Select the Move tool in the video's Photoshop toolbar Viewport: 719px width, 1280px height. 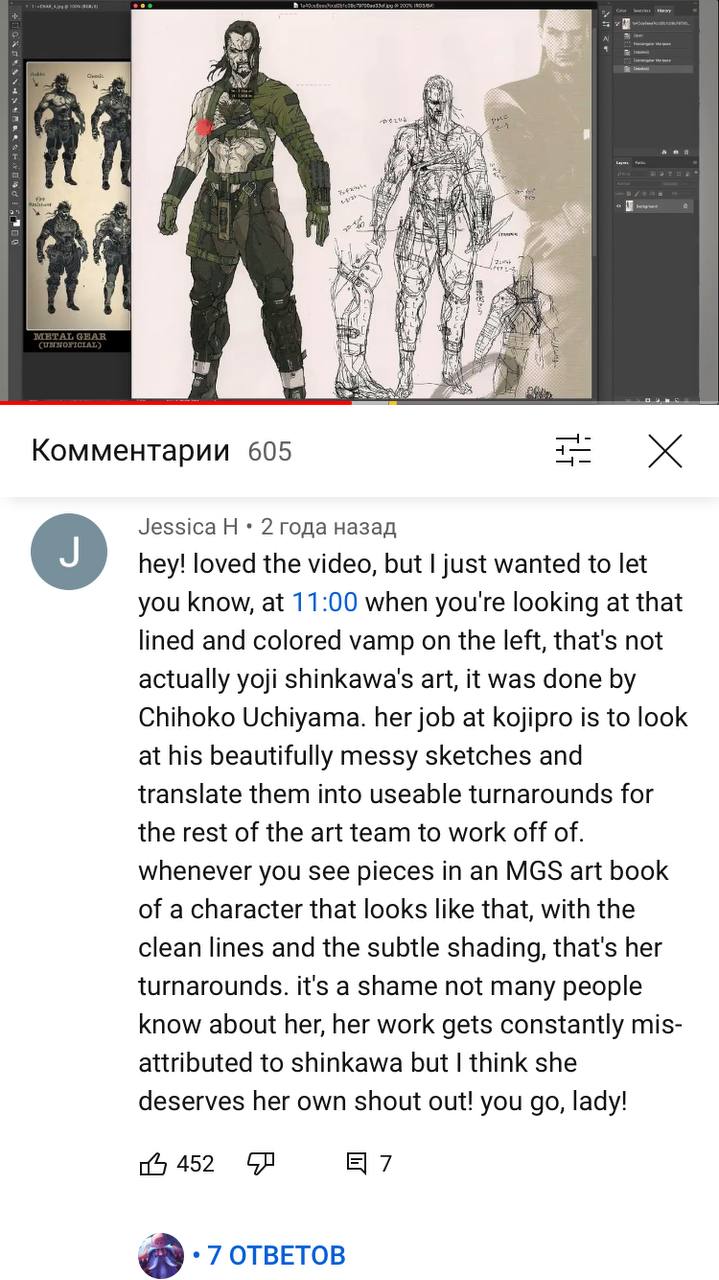pos(15,16)
